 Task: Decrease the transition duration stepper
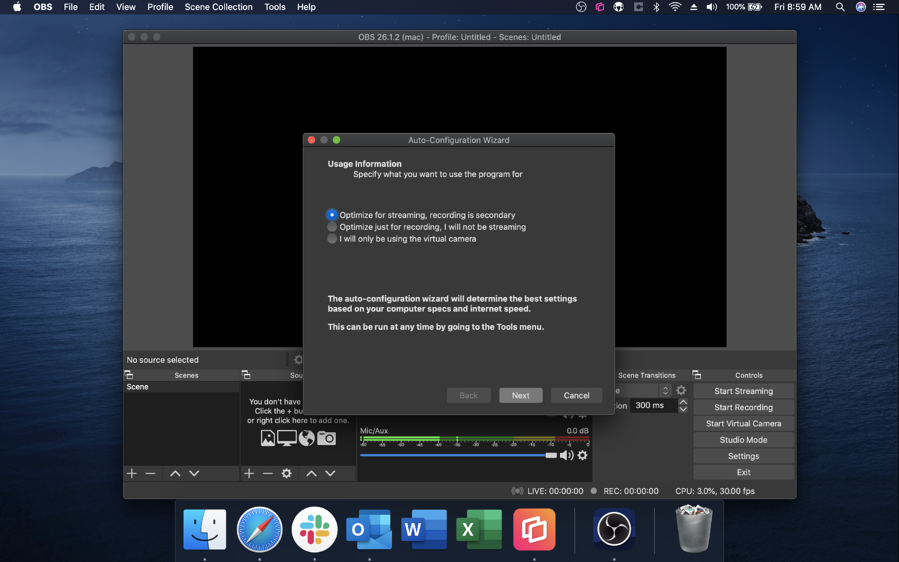click(x=683, y=409)
